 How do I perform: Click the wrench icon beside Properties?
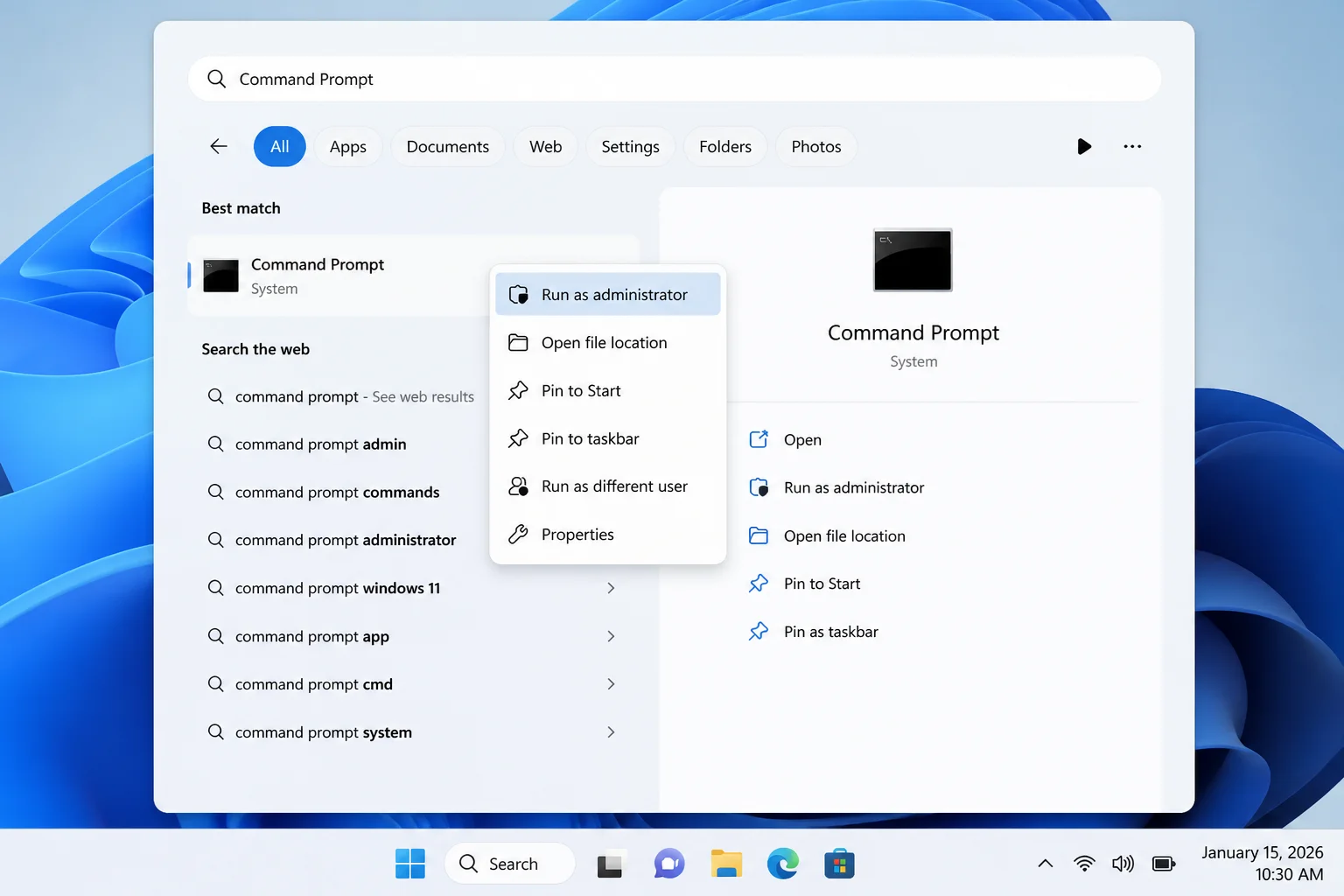pyautogui.click(x=518, y=534)
